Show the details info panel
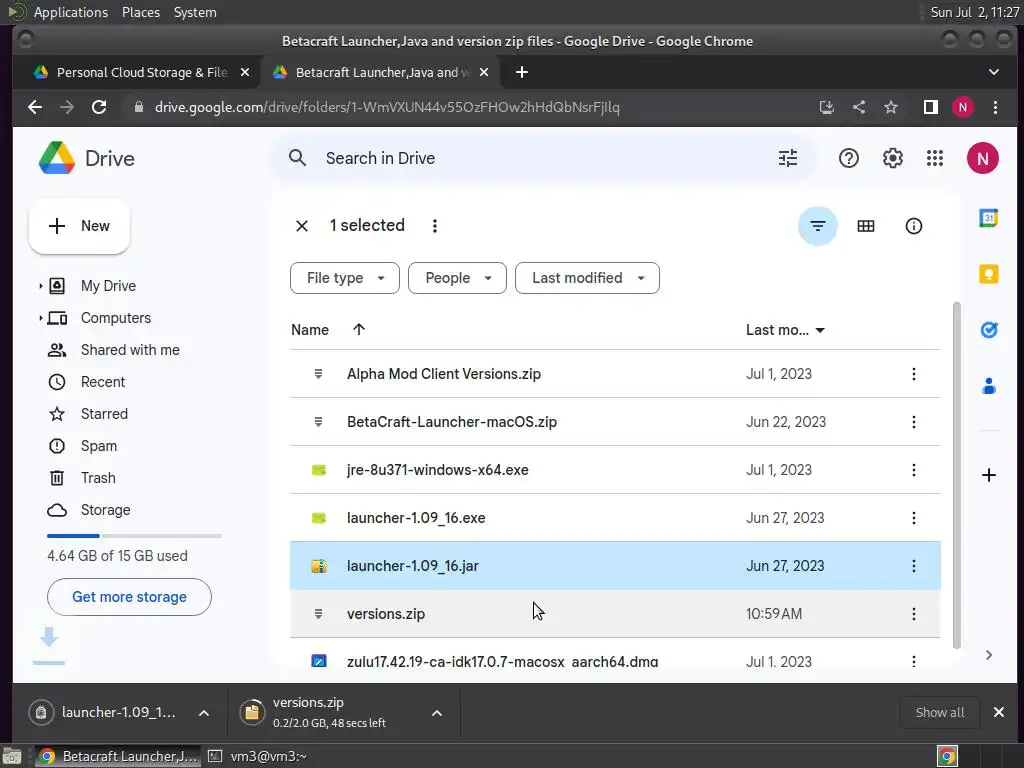 (913, 226)
